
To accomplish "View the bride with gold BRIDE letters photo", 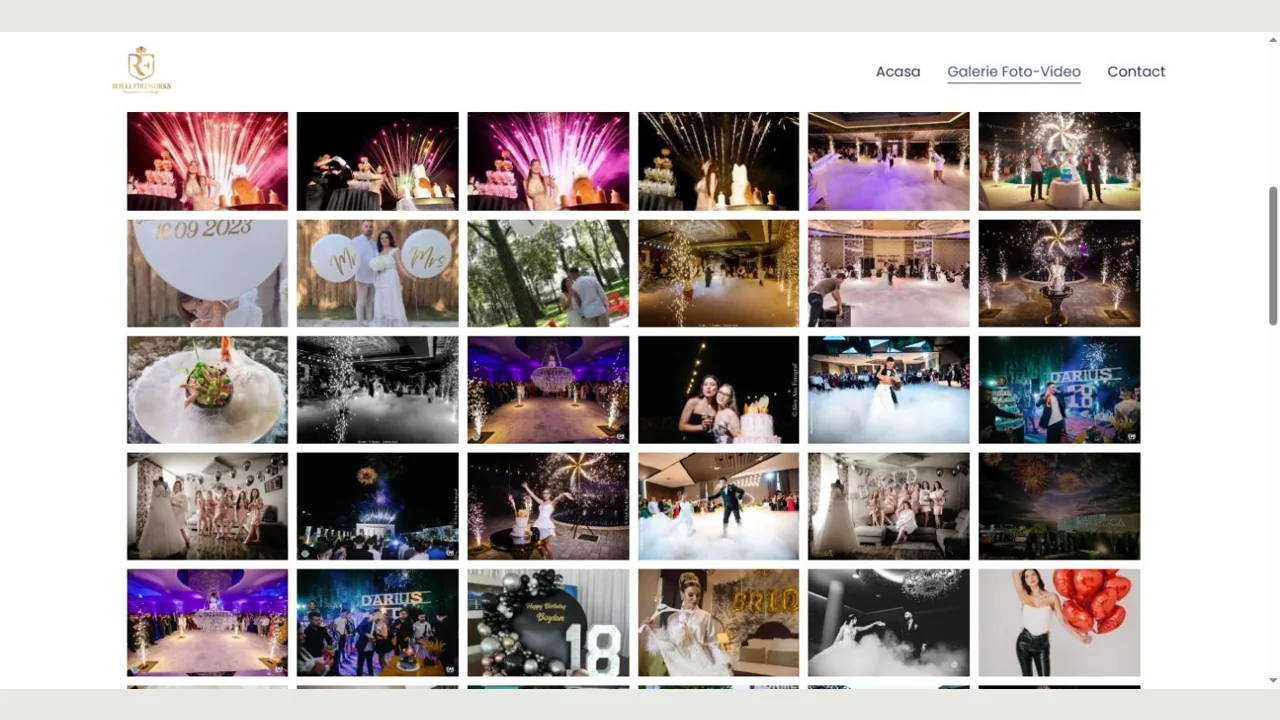I will tap(718, 623).
